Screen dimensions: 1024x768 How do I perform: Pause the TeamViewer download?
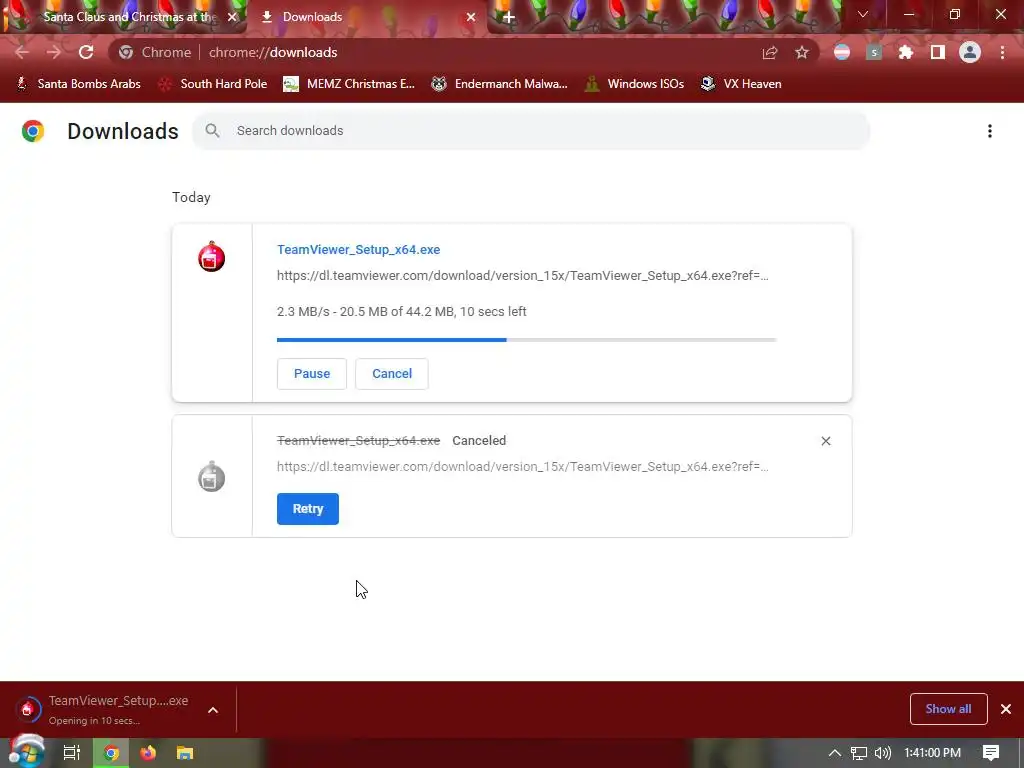click(x=312, y=374)
